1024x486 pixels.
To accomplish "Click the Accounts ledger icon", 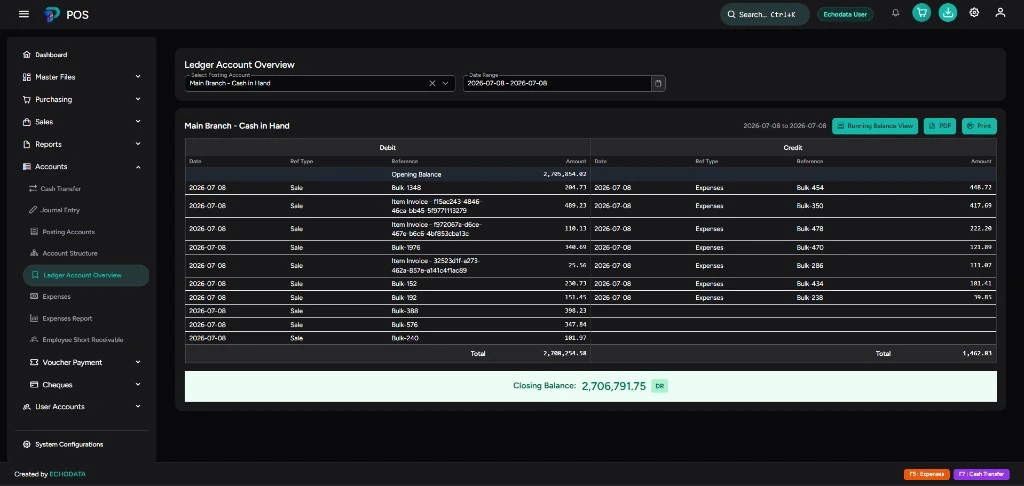I will tap(27, 167).
